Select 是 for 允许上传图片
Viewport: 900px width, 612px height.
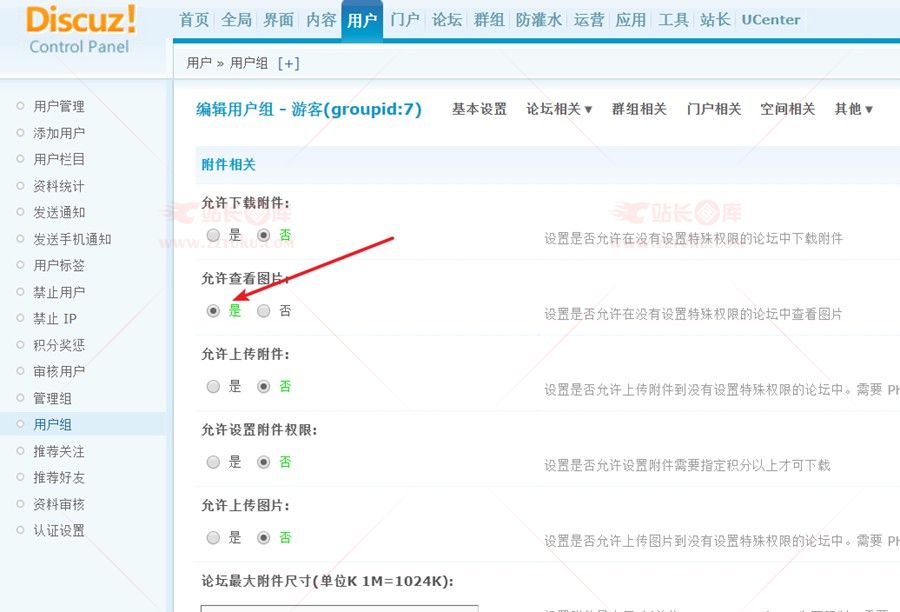[x=213, y=538]
